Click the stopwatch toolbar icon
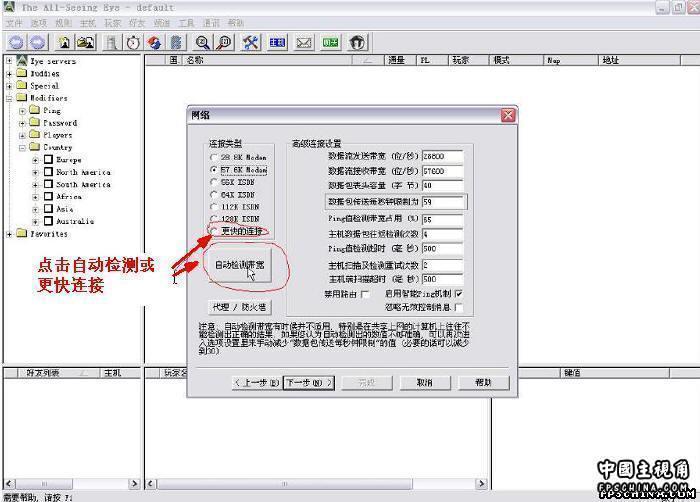The image size is (700, 502). coord(133,42)
